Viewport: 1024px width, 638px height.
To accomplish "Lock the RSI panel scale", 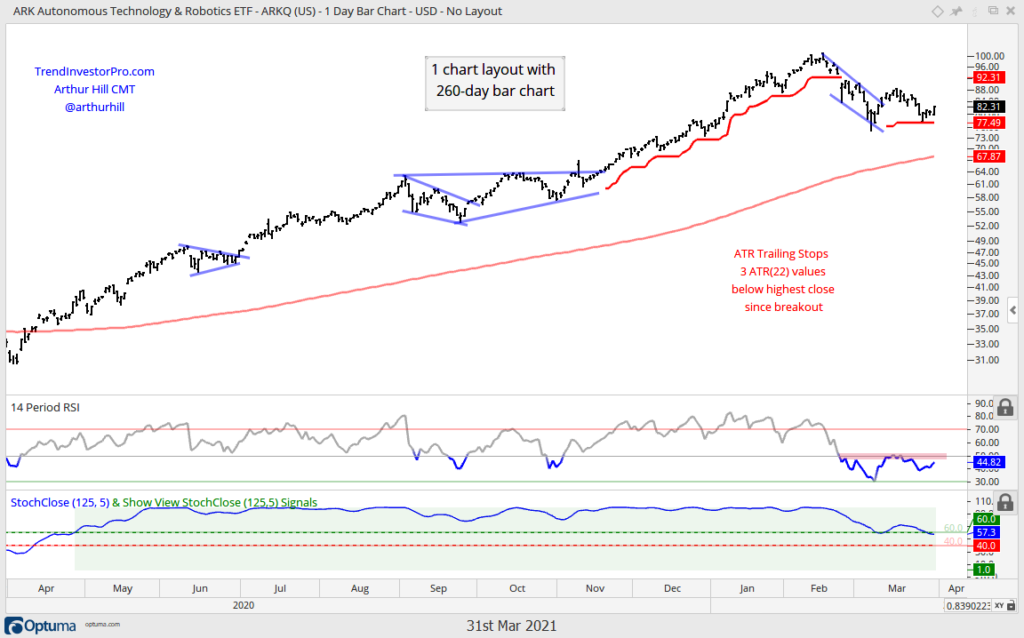I will 1005,407.
